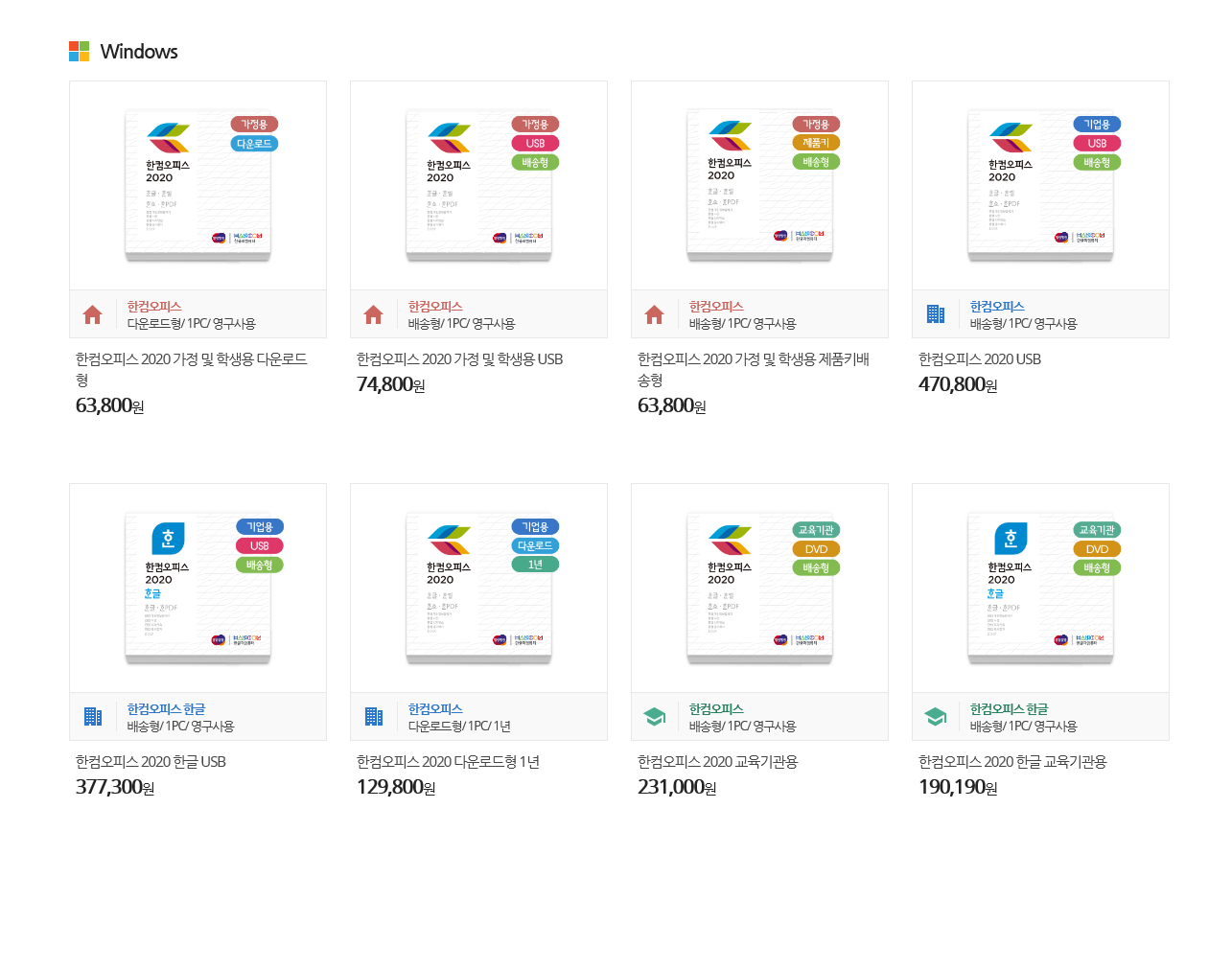Click 63,800원 price of 다운로드형 product

pos(110,405)
